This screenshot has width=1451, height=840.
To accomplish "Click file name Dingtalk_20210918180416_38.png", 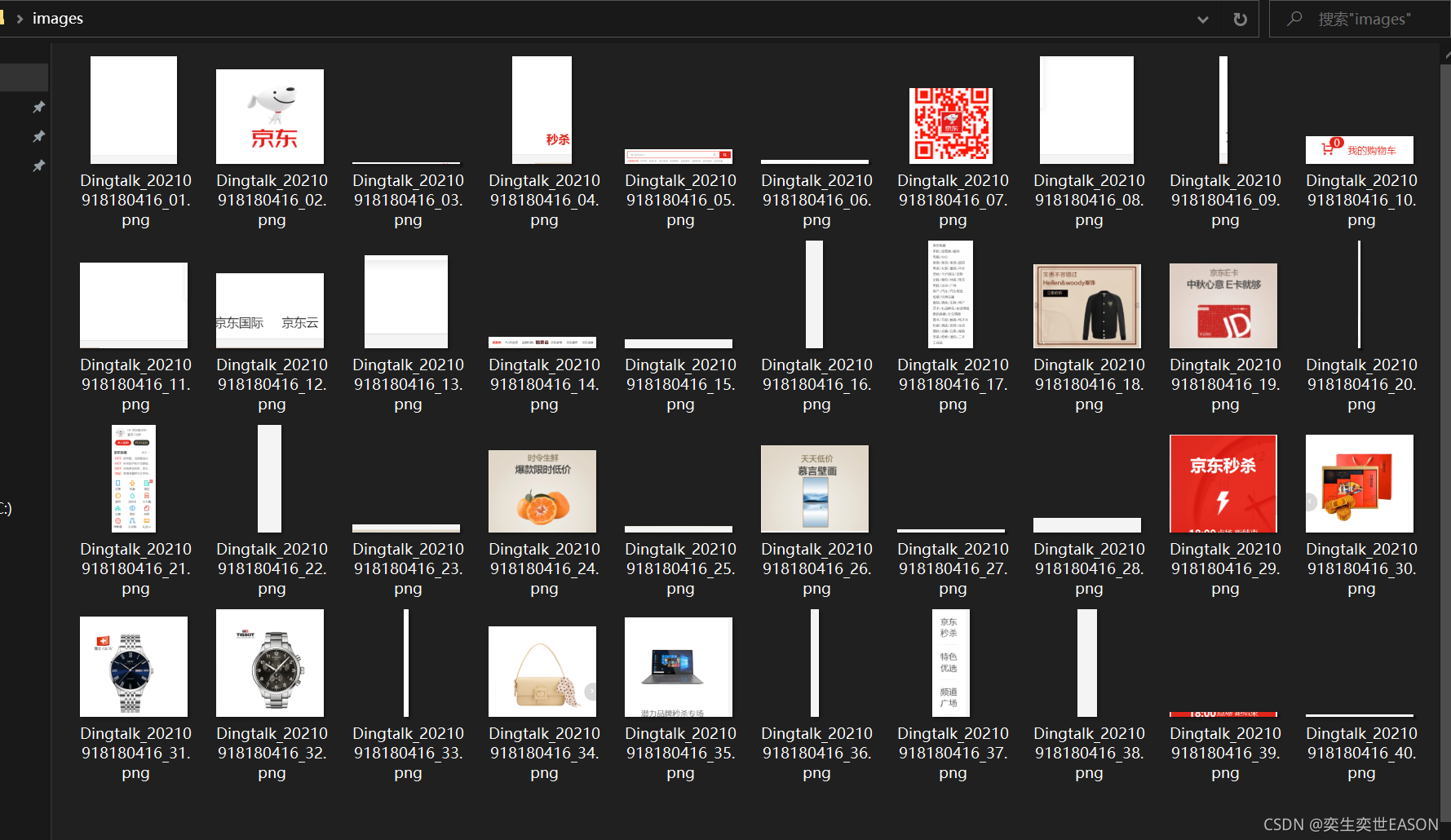I will coord(1089,753).
